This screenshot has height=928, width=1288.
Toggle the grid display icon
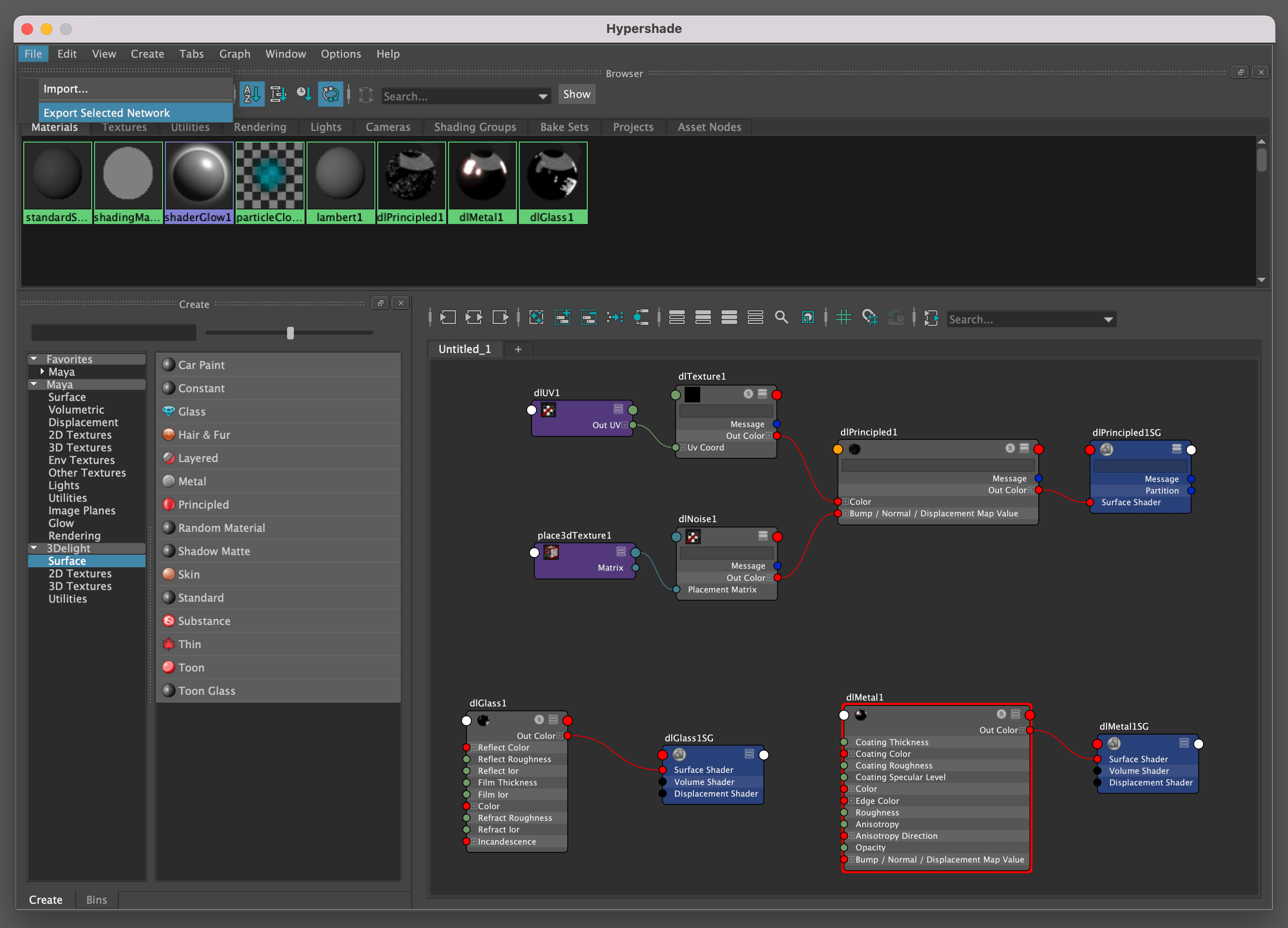coord(843,318)
